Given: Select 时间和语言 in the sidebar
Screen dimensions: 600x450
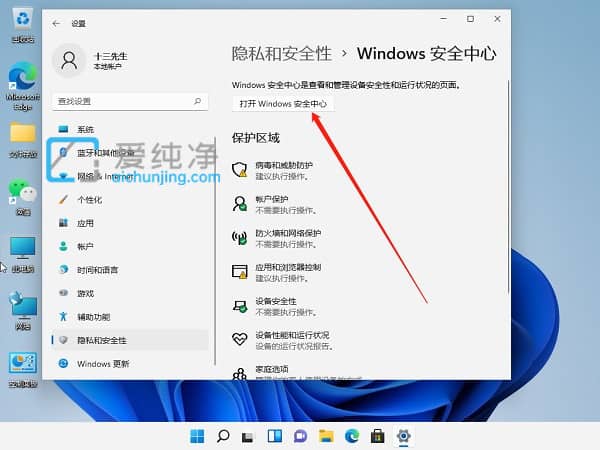Looking at the screenshot, I should 130,270.
